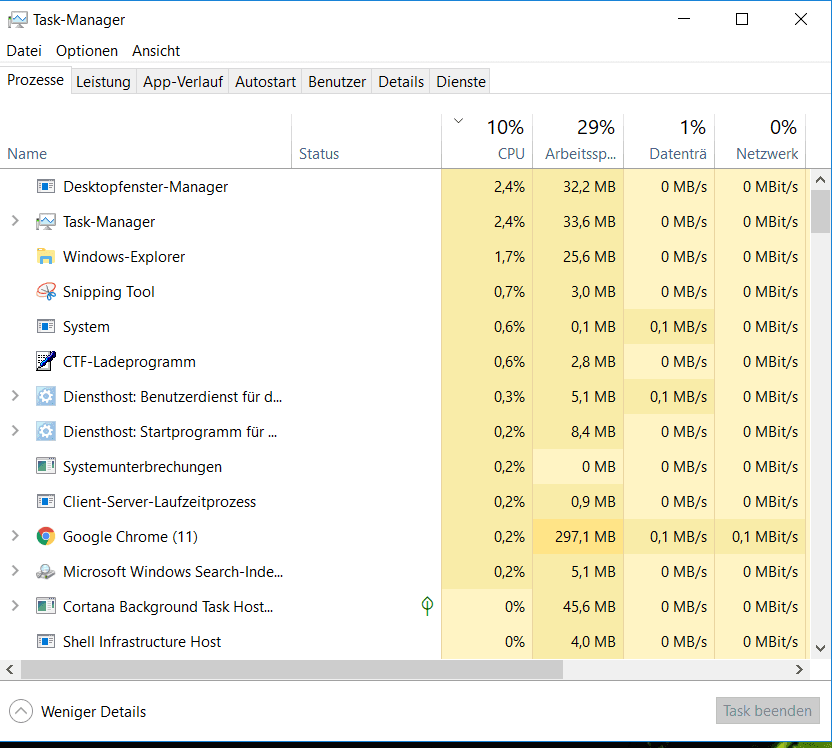Select the Prozesse tab
The height and width of the screenshot is (748, 832).
[x=36, y=80]
